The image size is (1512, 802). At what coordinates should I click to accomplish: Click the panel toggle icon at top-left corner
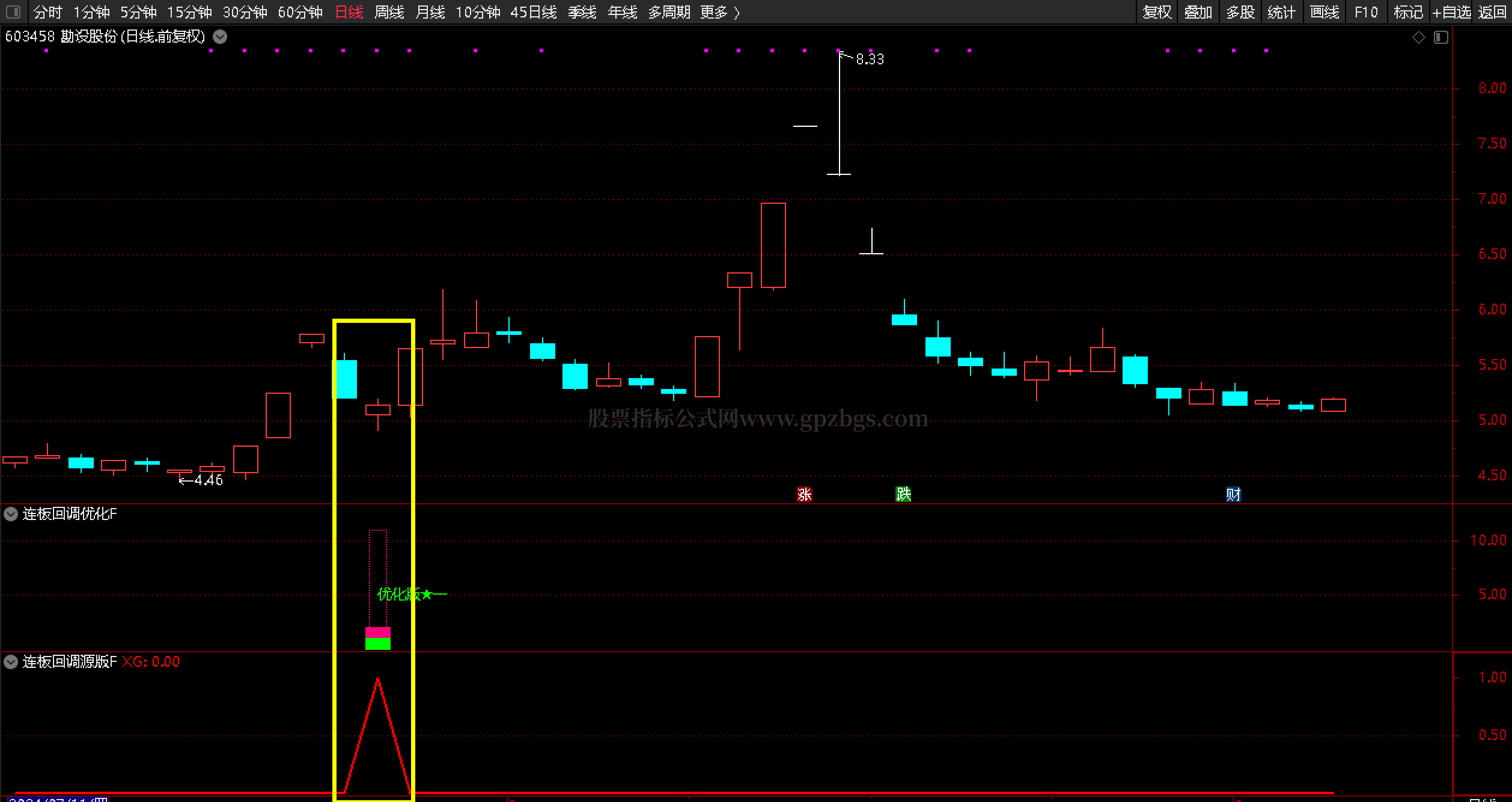point(13,11)
